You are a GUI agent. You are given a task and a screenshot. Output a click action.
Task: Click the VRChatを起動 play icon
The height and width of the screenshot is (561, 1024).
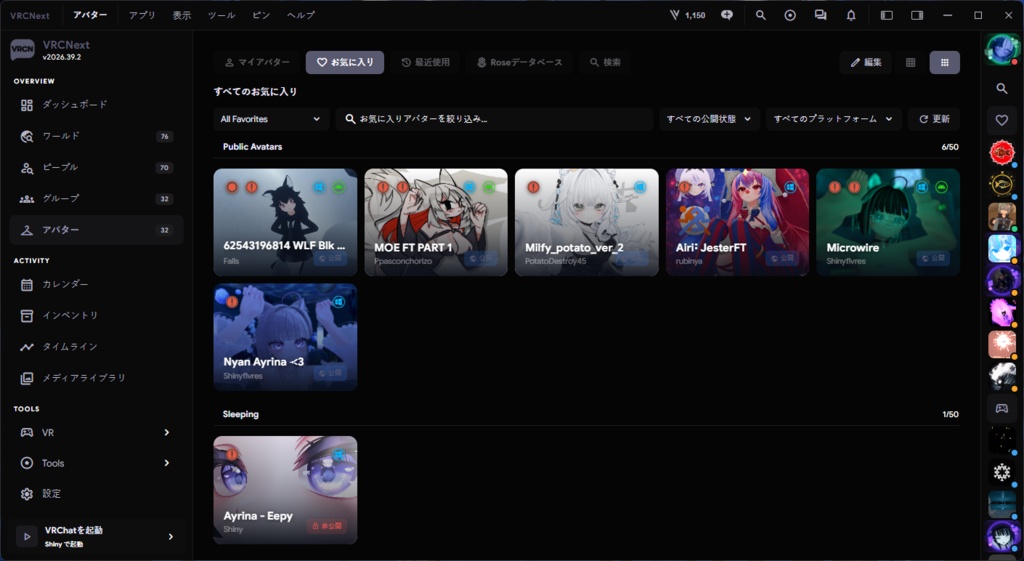[x=27, y=536]
